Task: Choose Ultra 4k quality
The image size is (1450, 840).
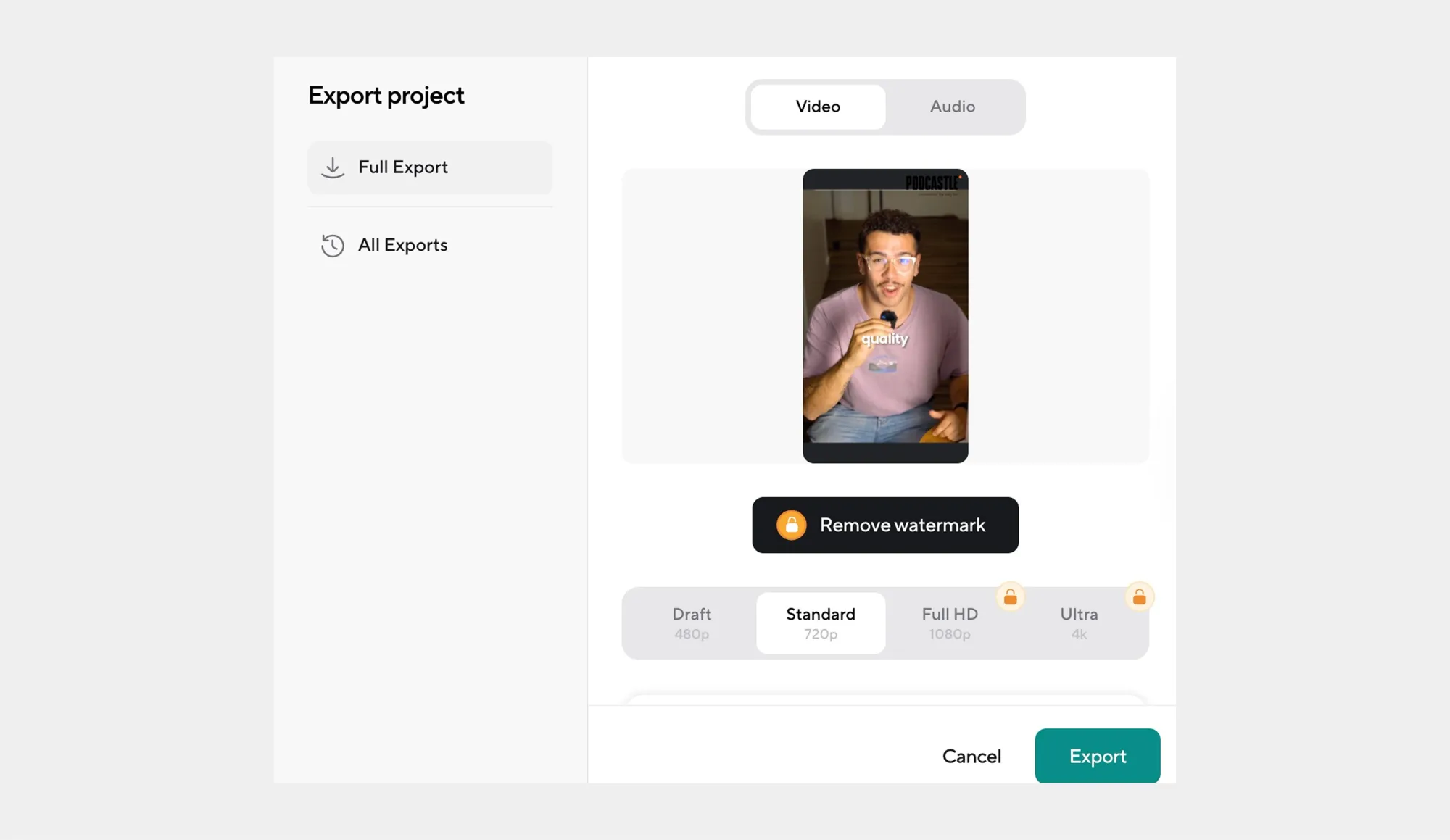Action: pos(1079,623)
